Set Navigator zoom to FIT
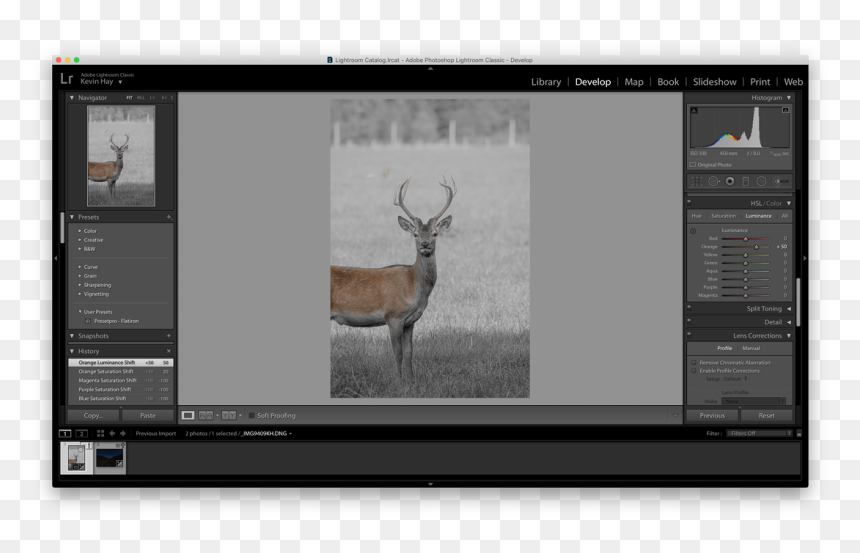Image resolution: width=860 pixels, height=553 pixels. click(129, 98)
